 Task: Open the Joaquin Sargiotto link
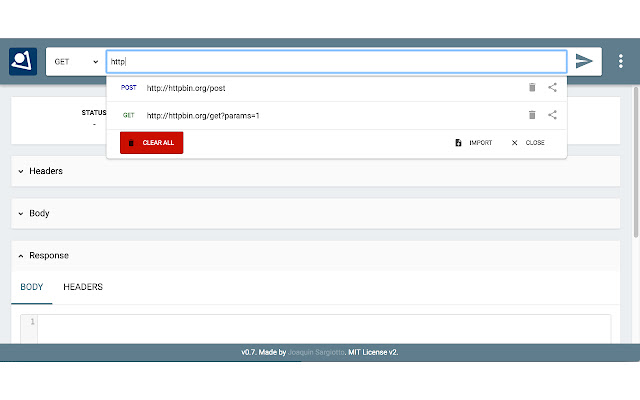point(316,352)
